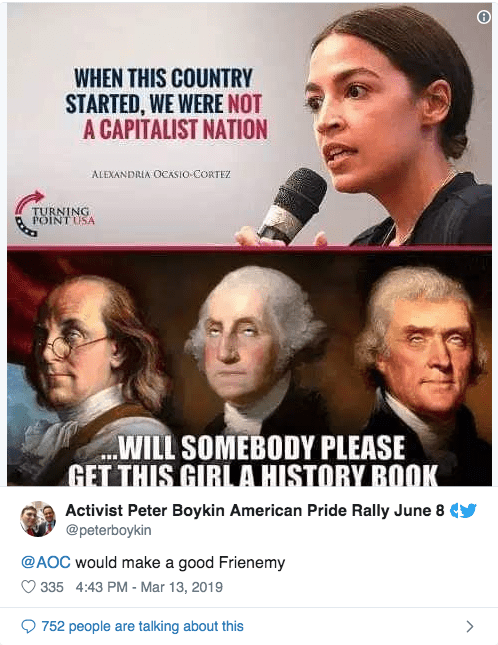Open the Peter Boykin profile avatar

[38, 519]
